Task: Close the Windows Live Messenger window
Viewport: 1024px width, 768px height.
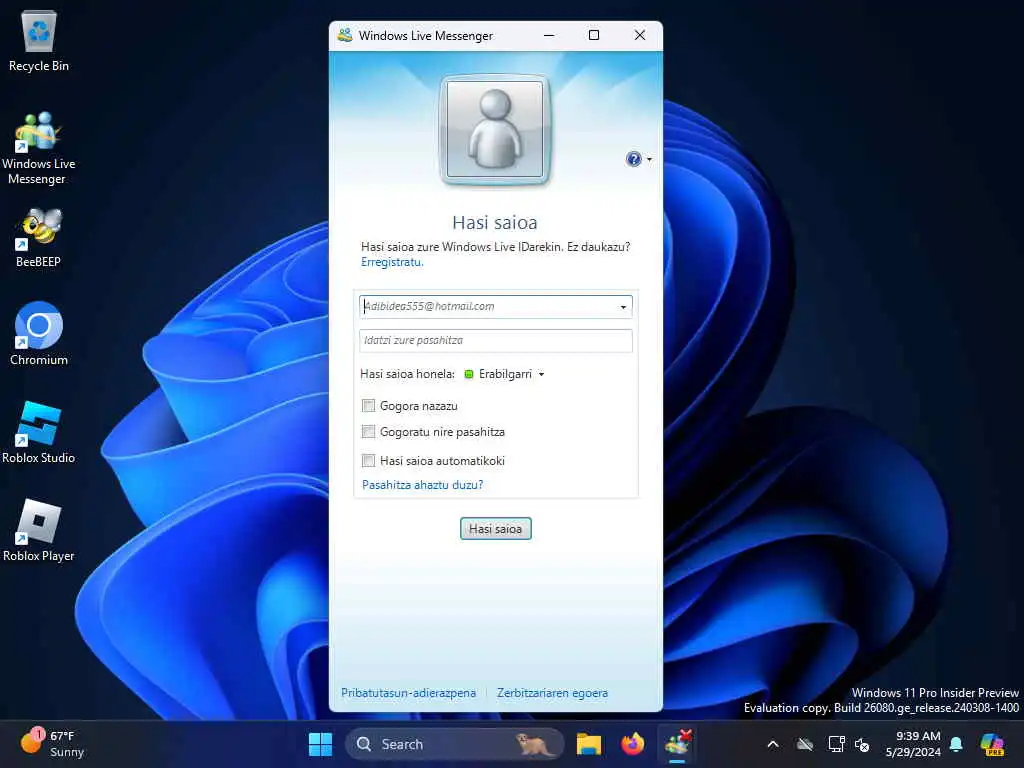Action: (640, 35)
